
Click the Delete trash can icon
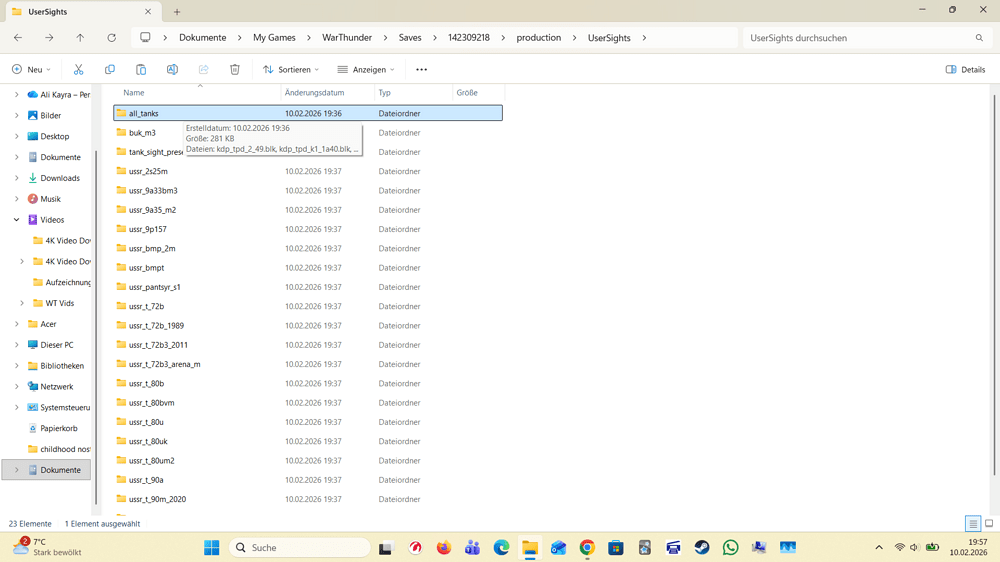(235, 70)
